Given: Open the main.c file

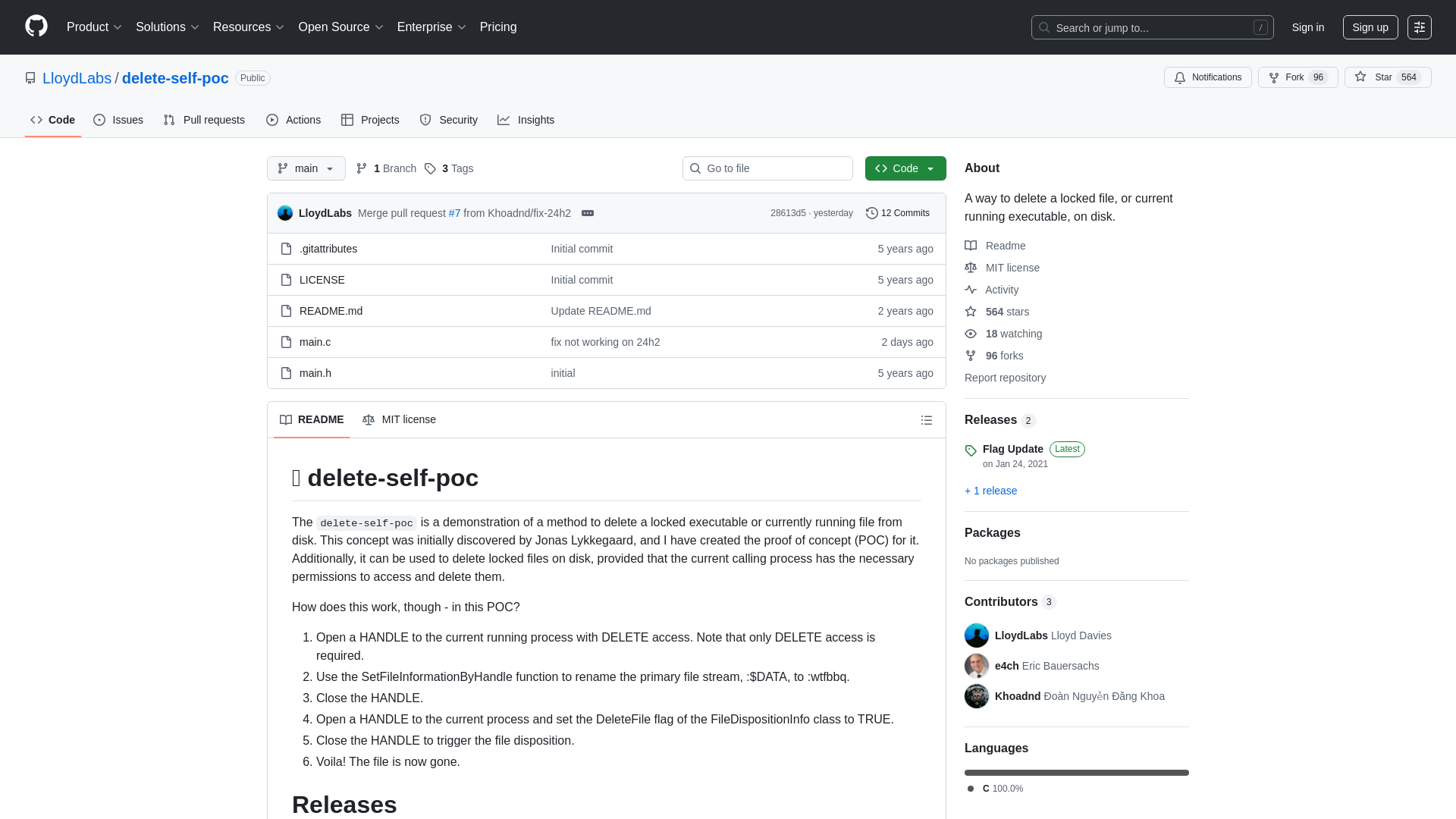Looking at the screenshot, I should coord(315,342).
